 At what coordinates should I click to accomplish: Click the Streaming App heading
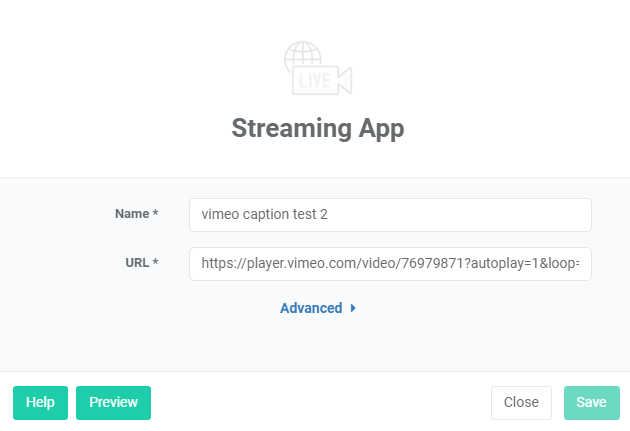click(x=318, y=128)
